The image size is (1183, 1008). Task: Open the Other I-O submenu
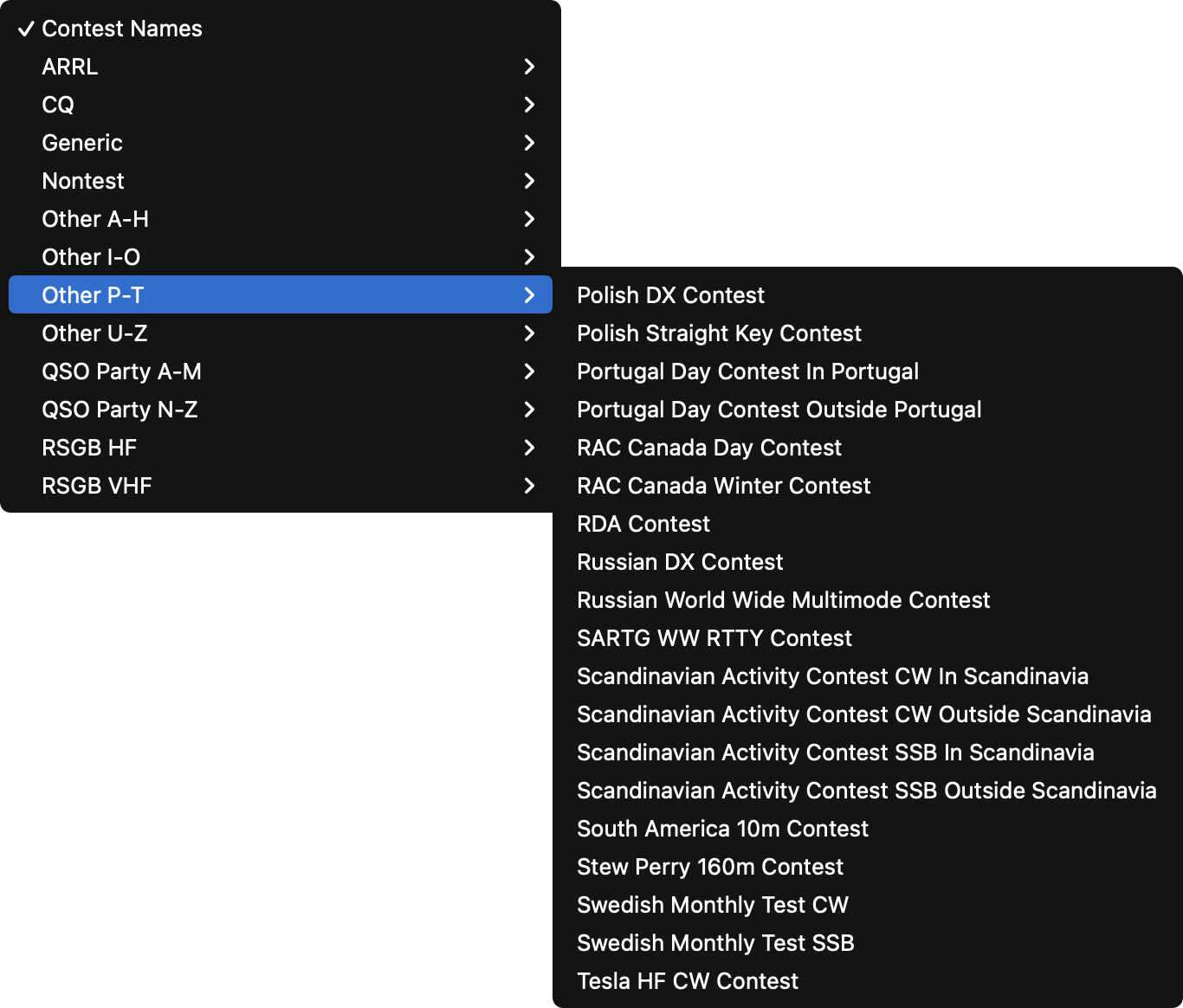pyautogui.click(x=281, y=257)
